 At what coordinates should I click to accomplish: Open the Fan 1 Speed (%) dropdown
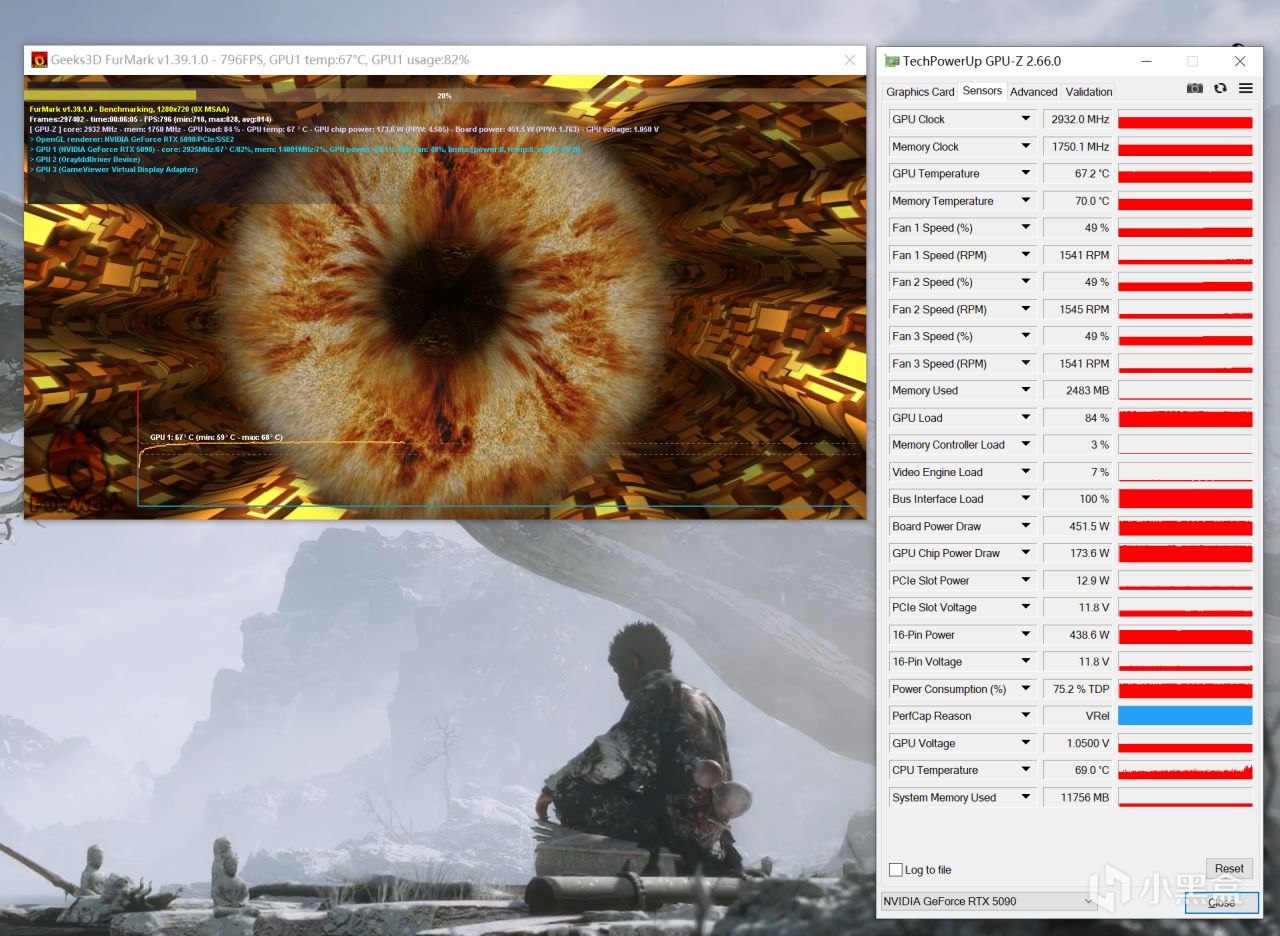click(1025, 228)
